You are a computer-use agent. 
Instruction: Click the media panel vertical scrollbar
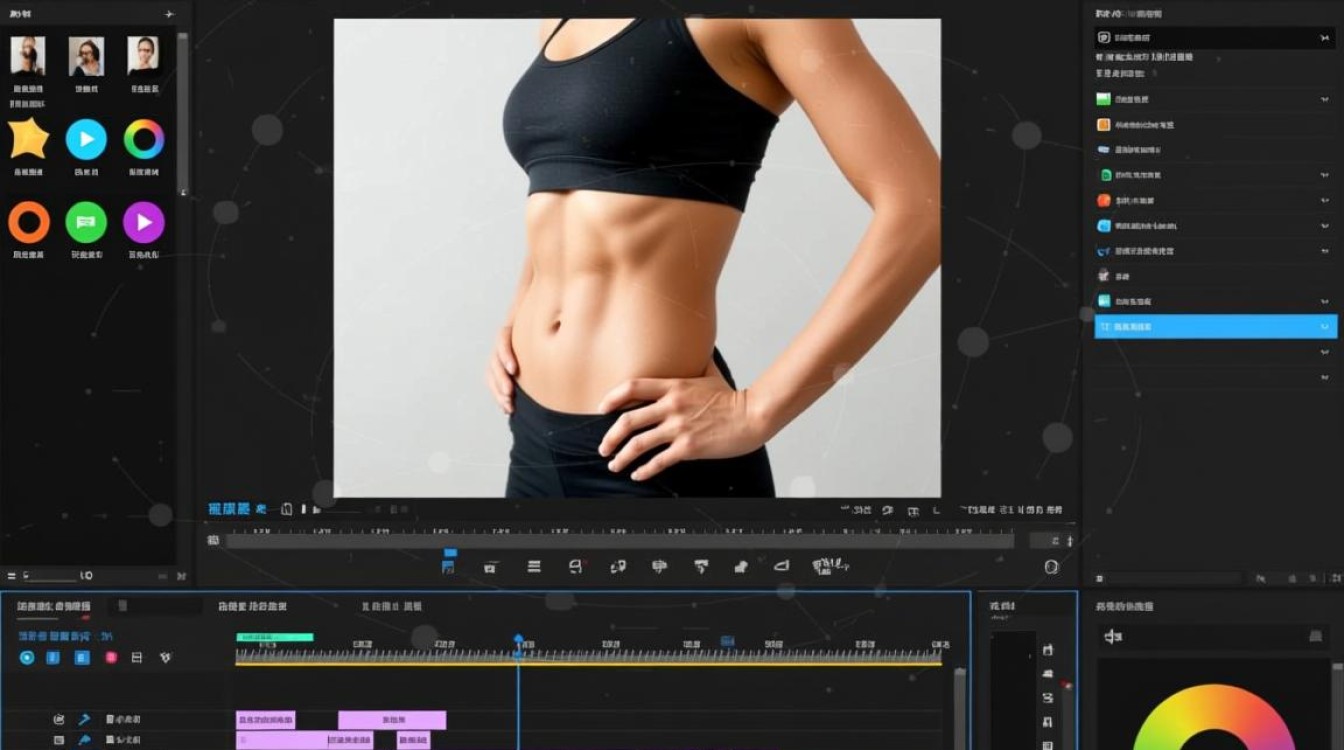coord(182,115)
